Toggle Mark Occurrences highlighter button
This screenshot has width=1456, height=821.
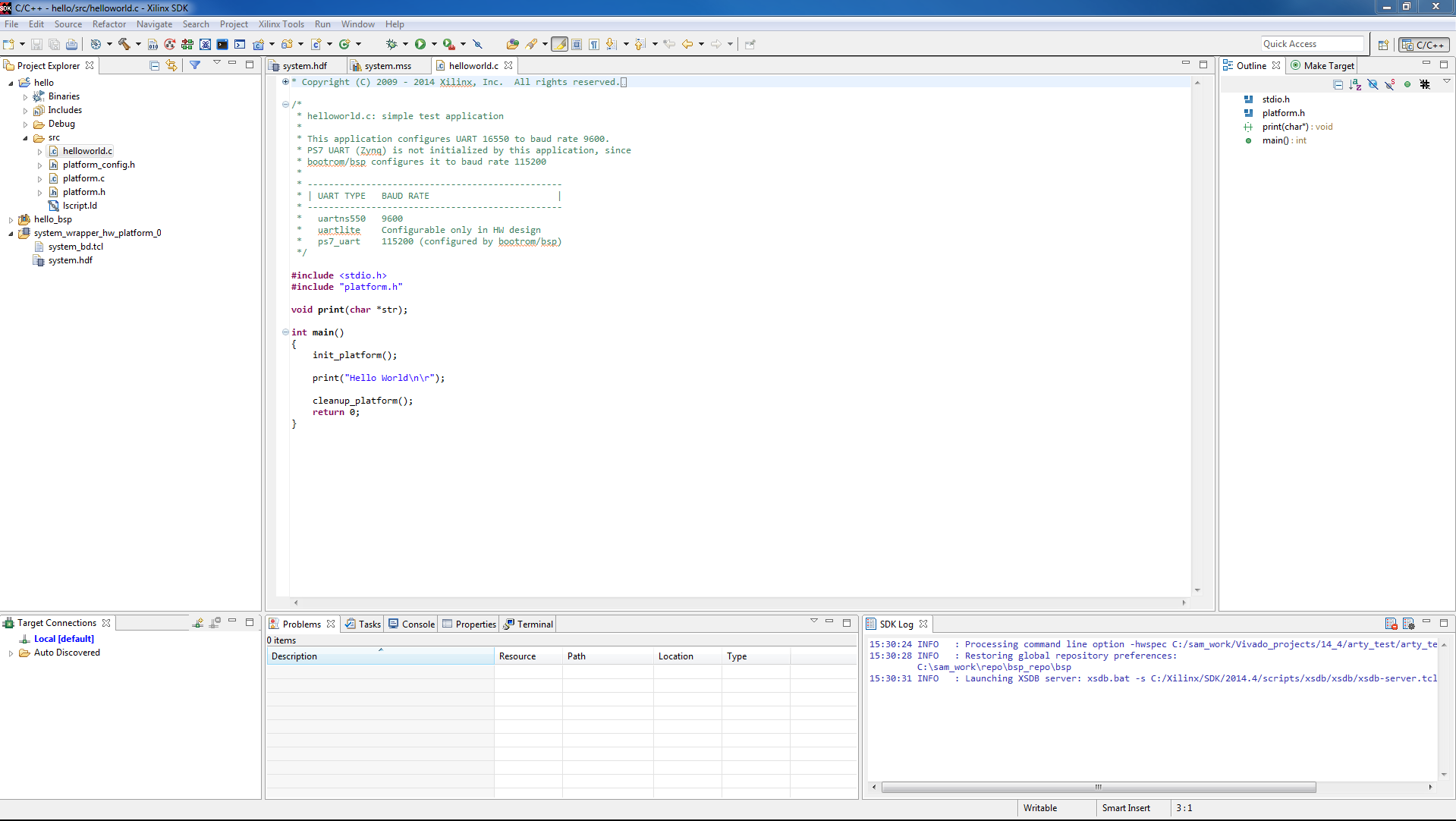559,44
